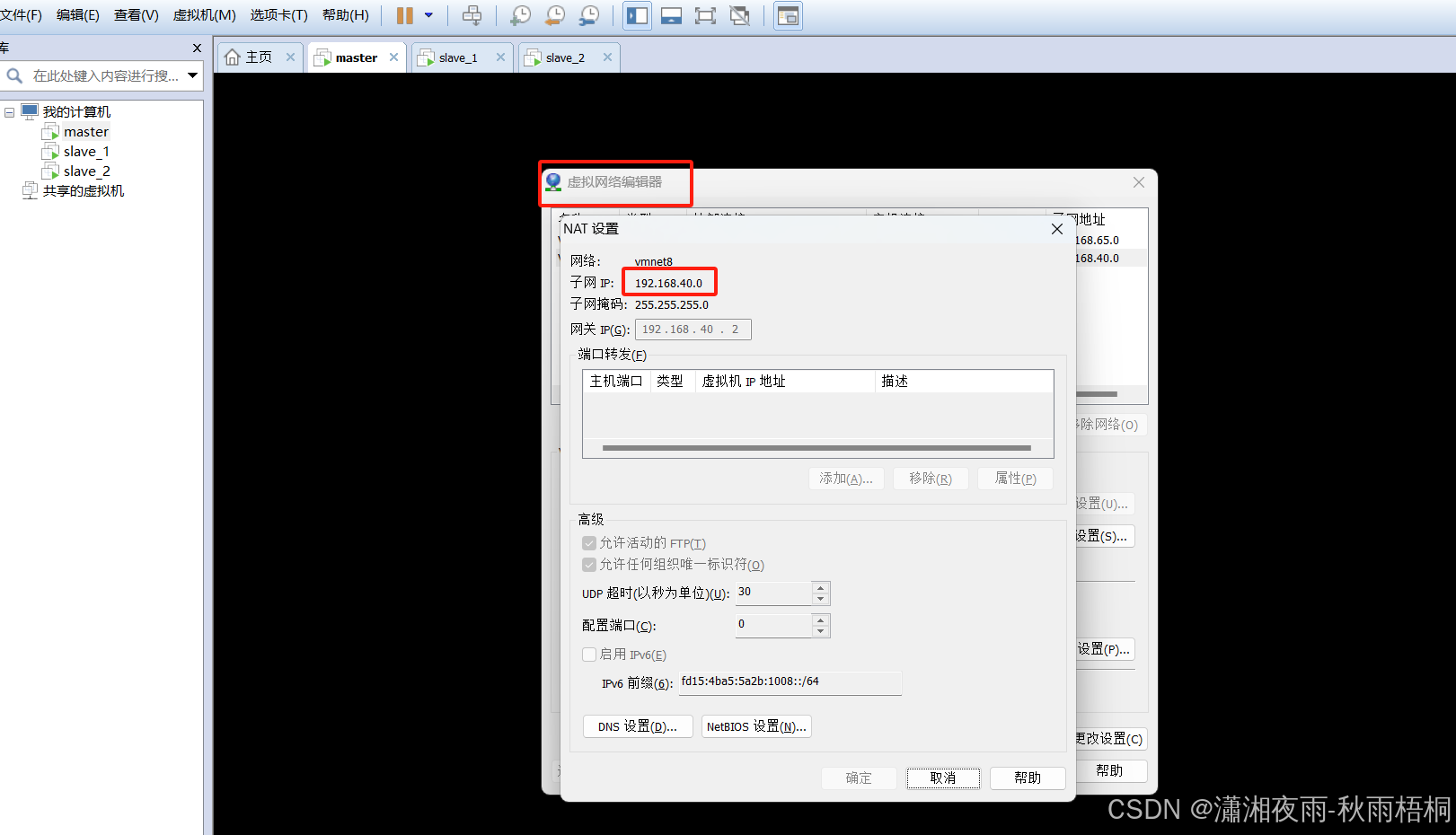Image resolution: width=1456 pixels, height=835 pixels.
Task: Toggle 允许活动的 FTP checkbox
Action: 589,543
